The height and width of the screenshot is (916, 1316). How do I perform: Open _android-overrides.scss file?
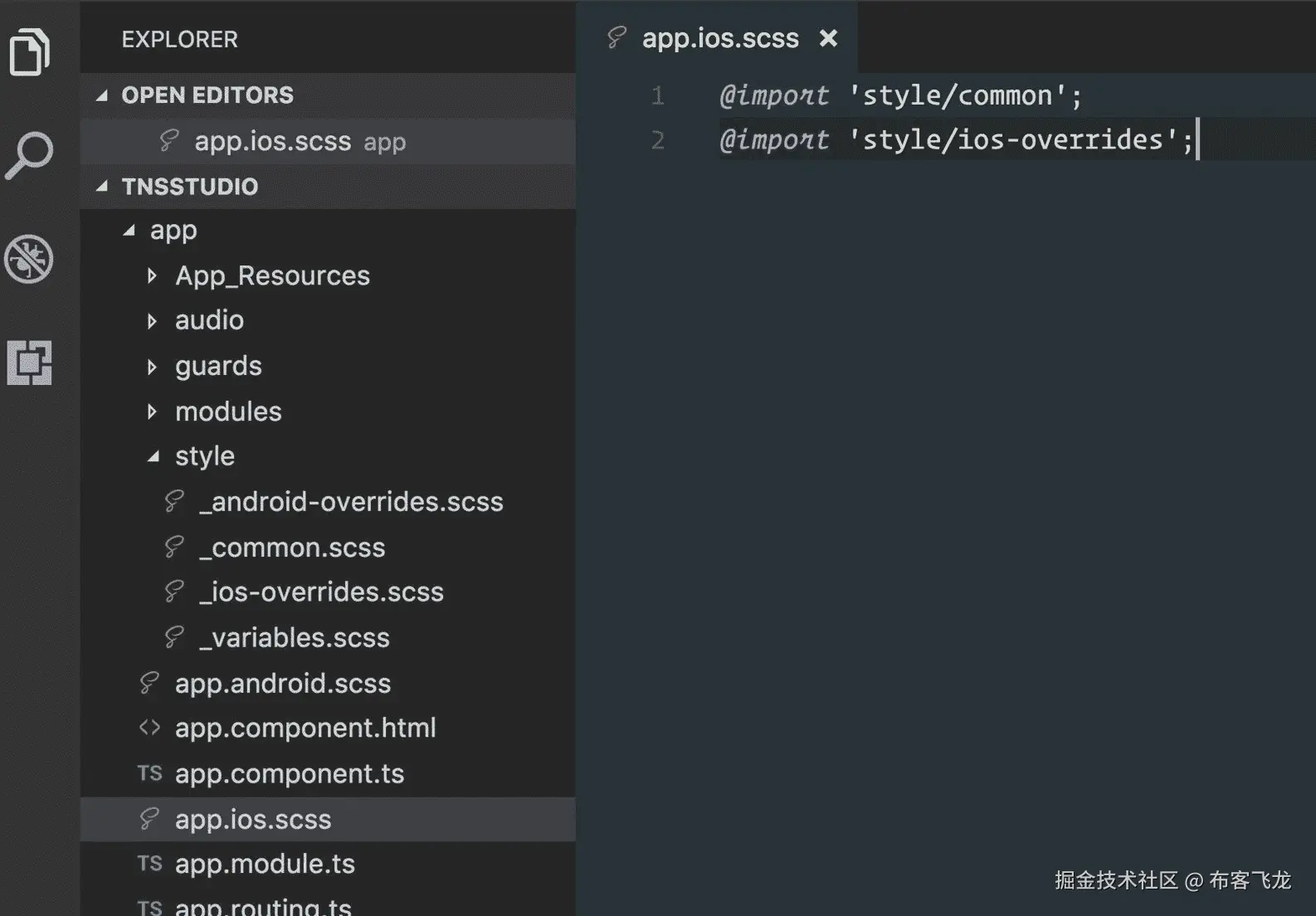(351, 502)
